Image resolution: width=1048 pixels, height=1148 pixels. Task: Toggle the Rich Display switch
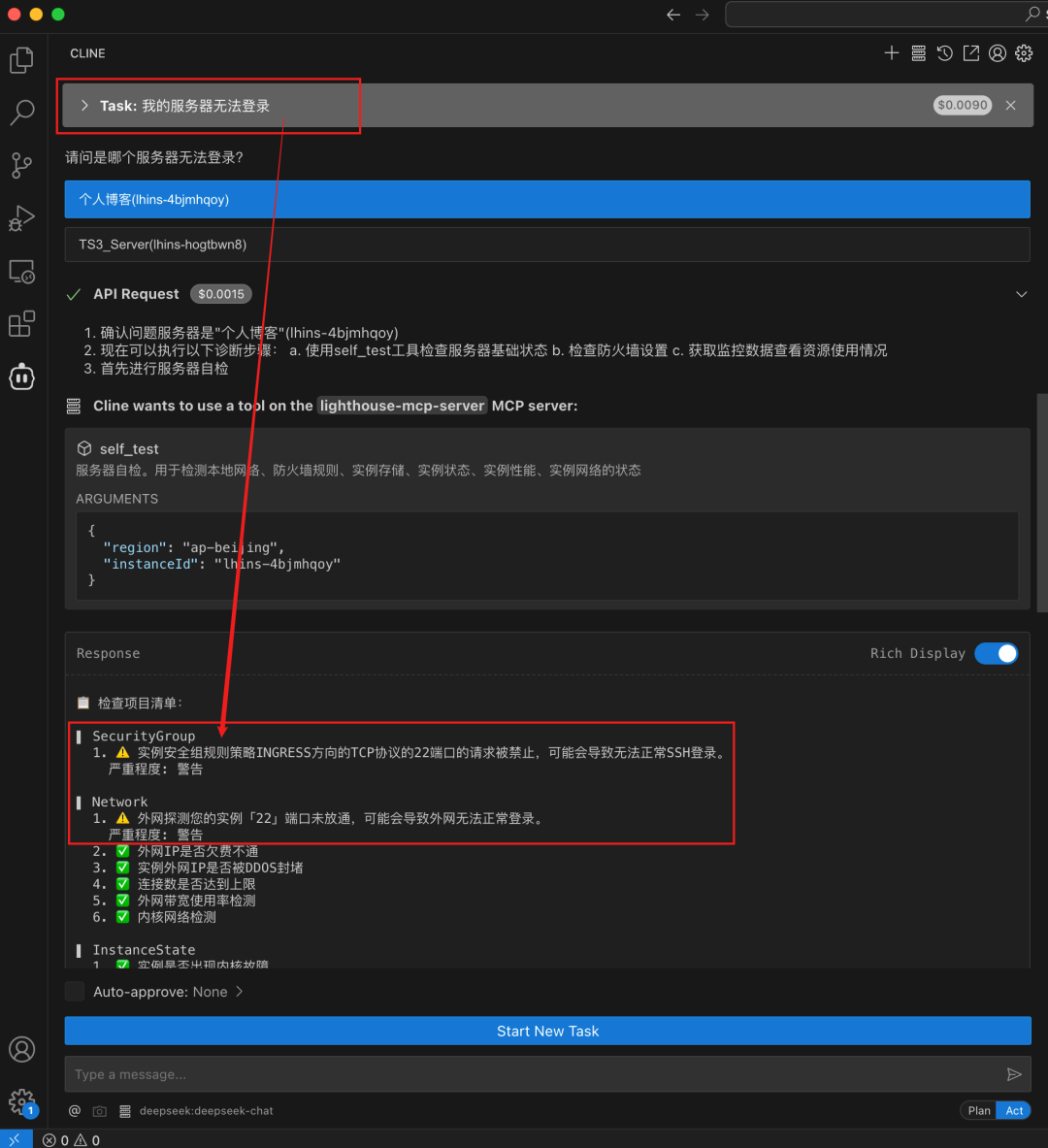997,653
